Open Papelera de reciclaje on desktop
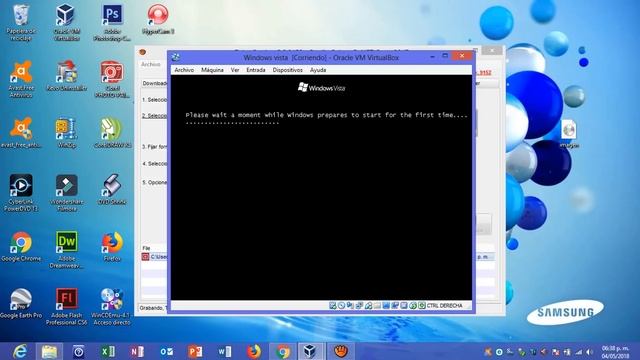This screenshot has height=360, width=640. point(21,22)
